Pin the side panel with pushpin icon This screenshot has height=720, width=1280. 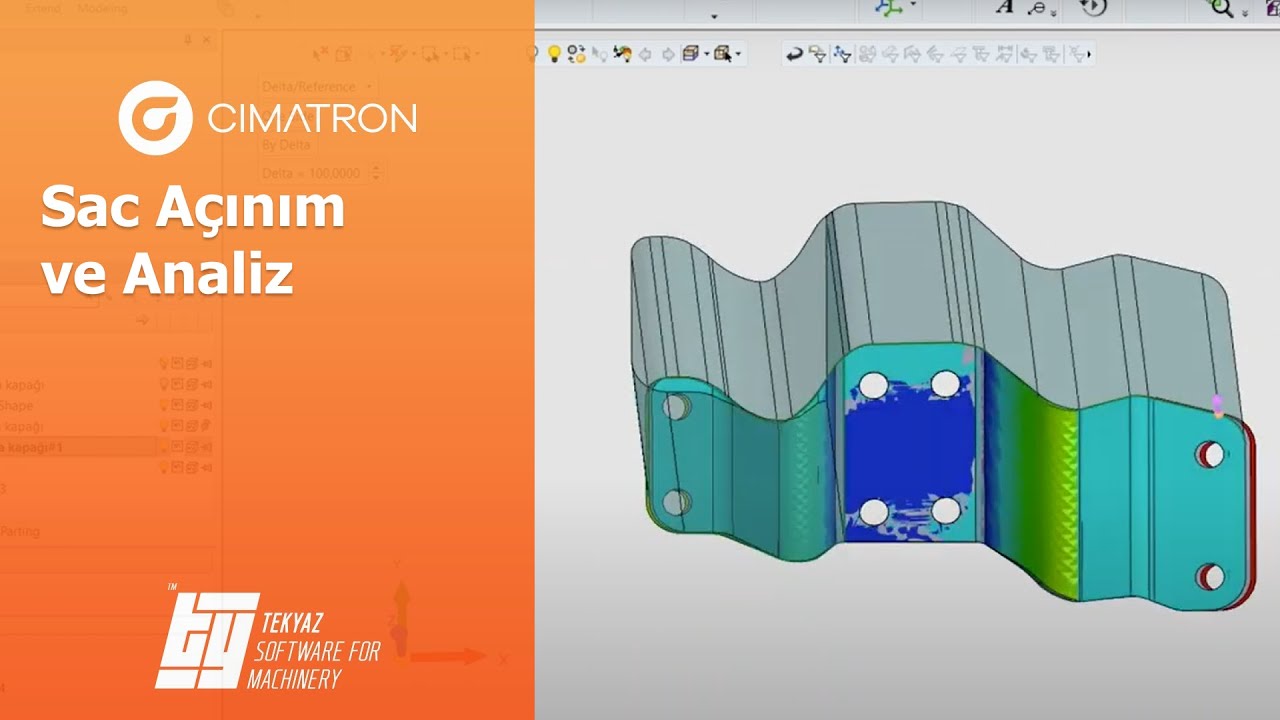188,40
